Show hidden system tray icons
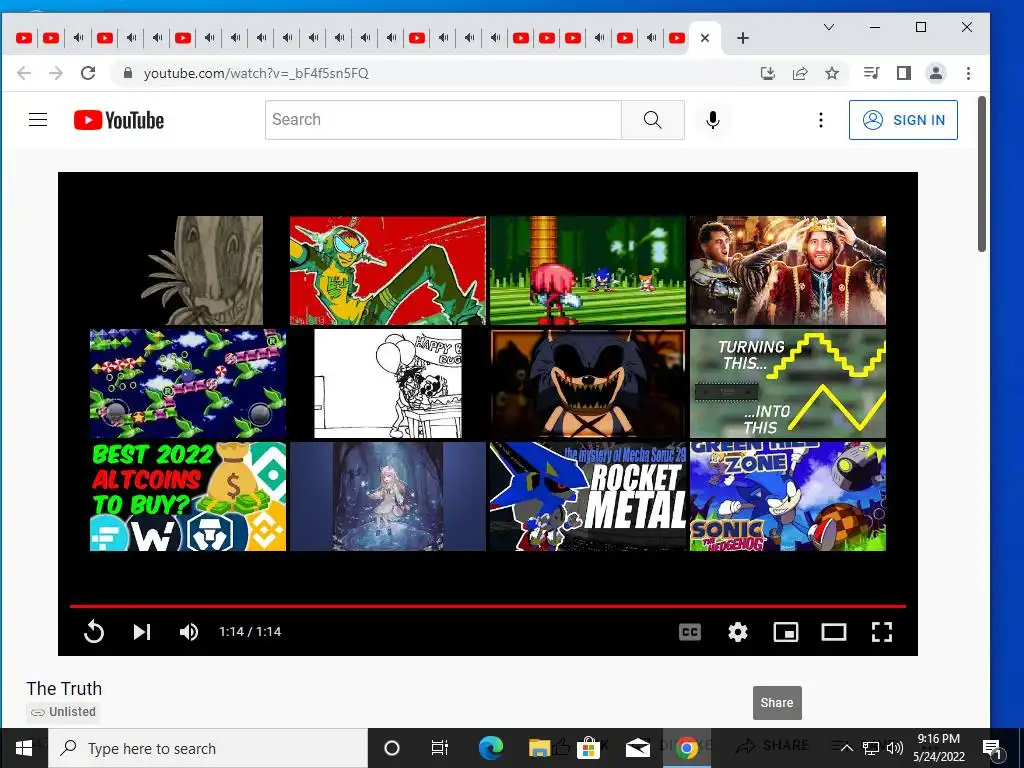 (x=846, y=748)
